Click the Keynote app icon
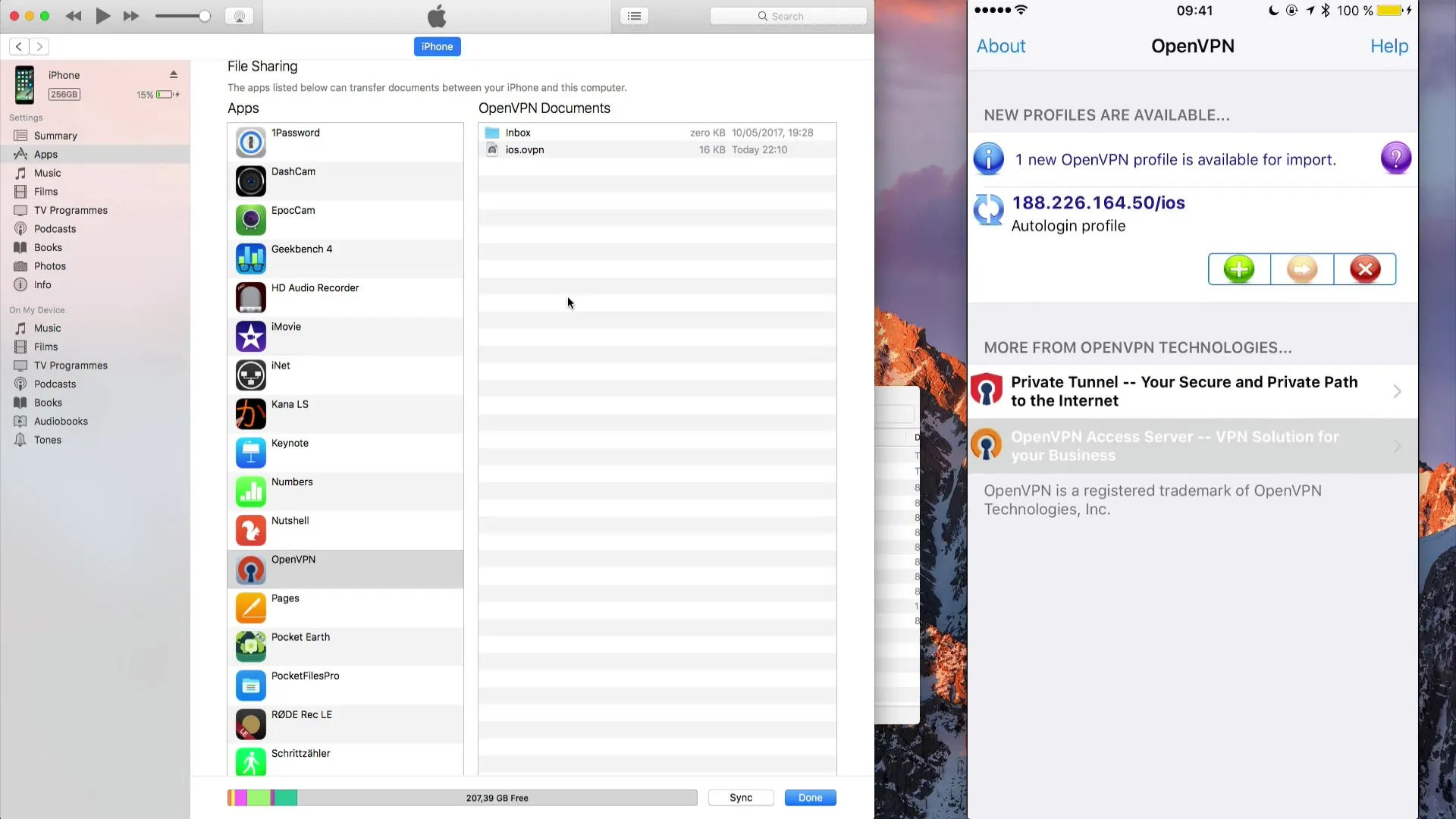The width and height of the screenshot is (1456, 819). pyautogui.click(x=250, y=453)
